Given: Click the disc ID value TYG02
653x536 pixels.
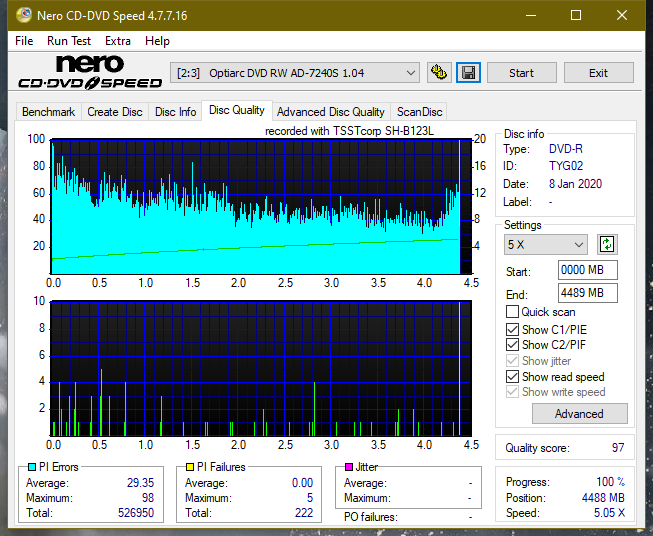Looking at the screenshot, I should pyautogui.click(x=566, y=166).
